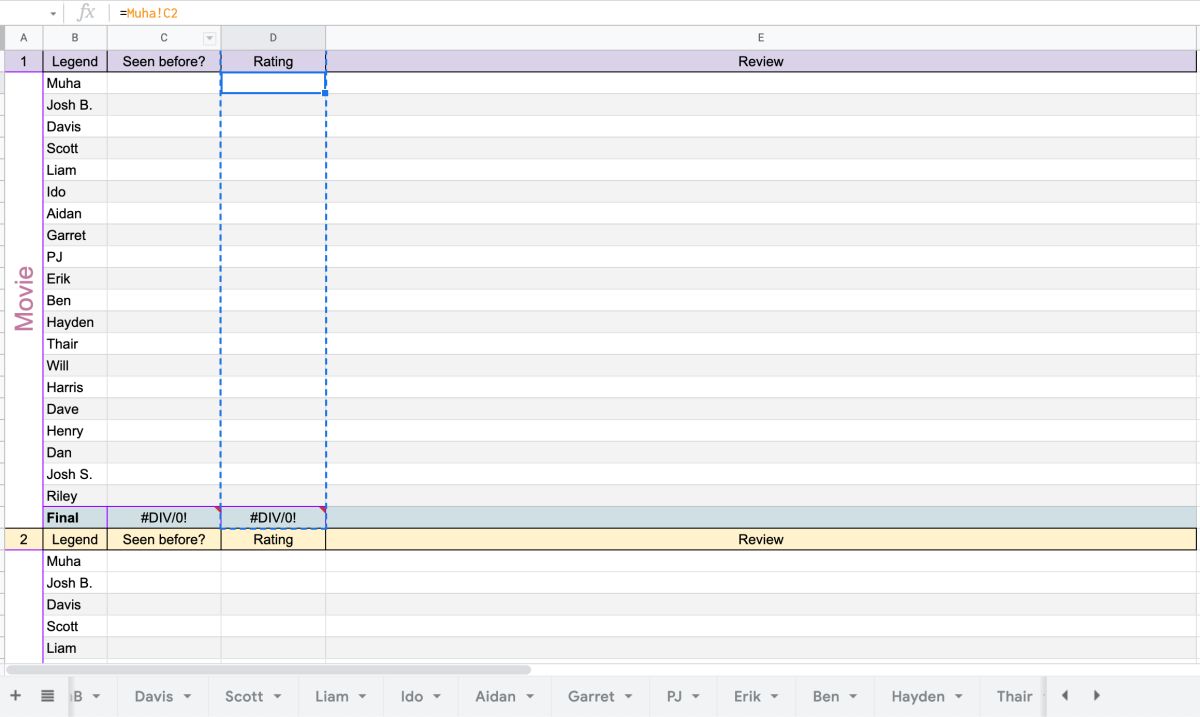Image resolution: width=1200 pixels, height=717 pixels.
Task: Click the movie number 2 cell
Action: point(24,539)
